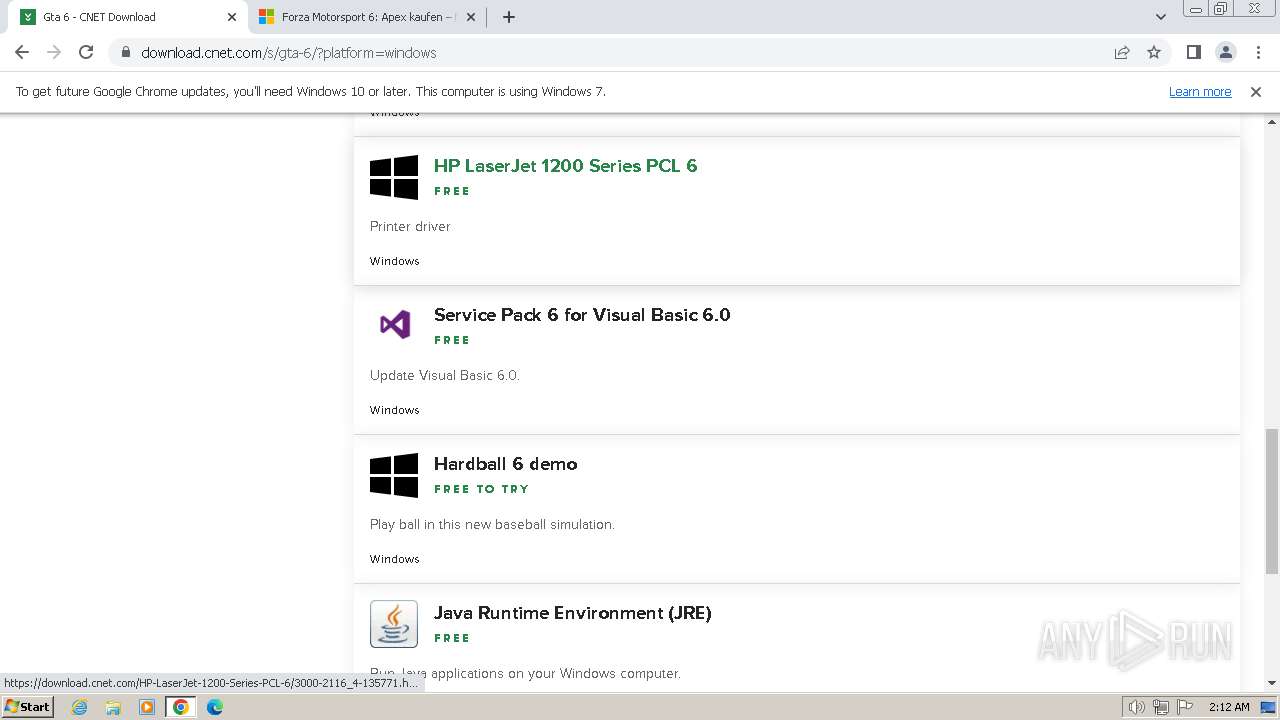Click the FREE TO TRY label
1280x720 pixels.
tap(481, 489)
